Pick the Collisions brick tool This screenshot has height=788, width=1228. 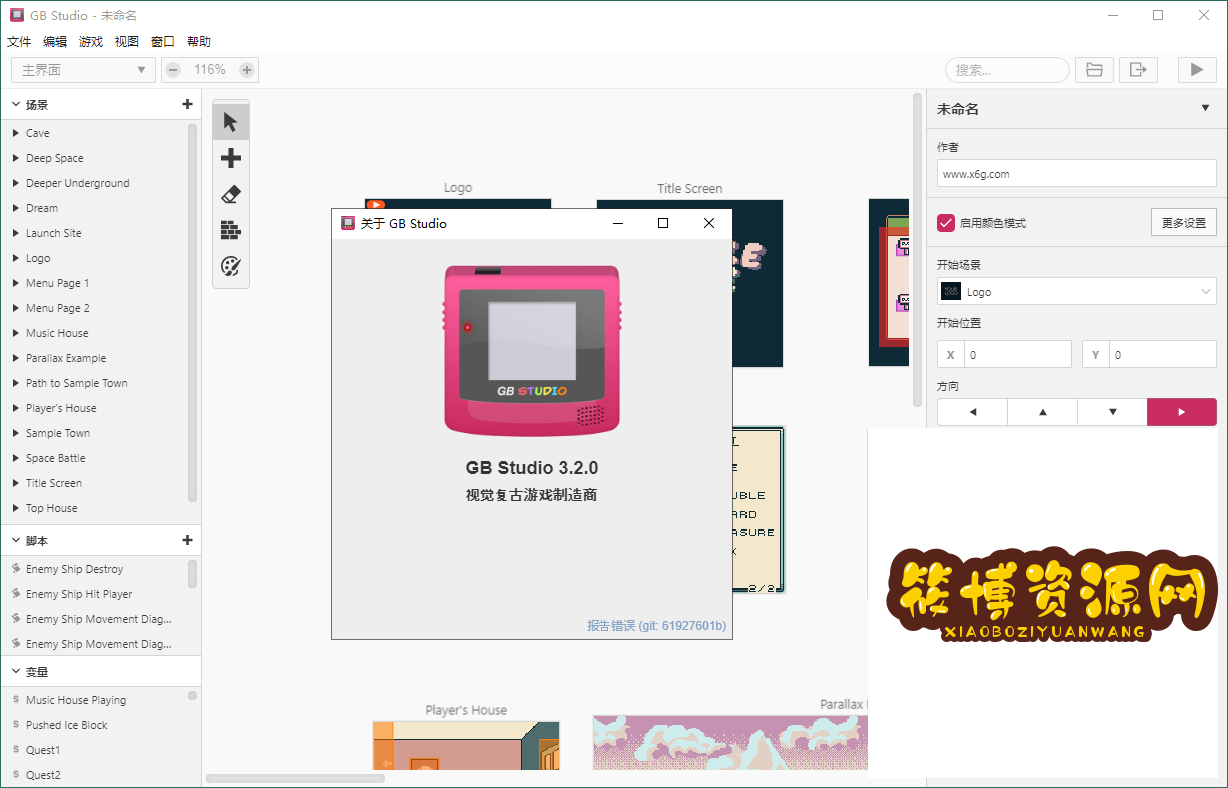(231, 230)
